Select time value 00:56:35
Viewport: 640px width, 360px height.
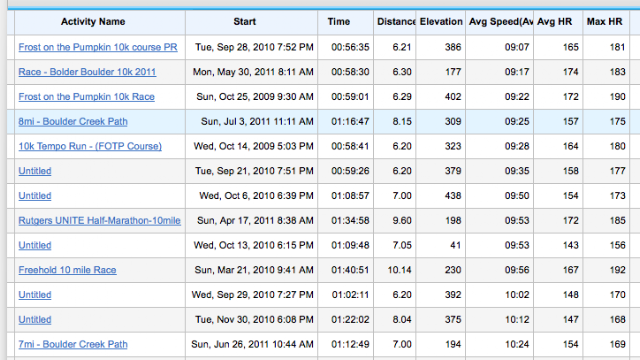pyautogui.click(x=350, y=47)
